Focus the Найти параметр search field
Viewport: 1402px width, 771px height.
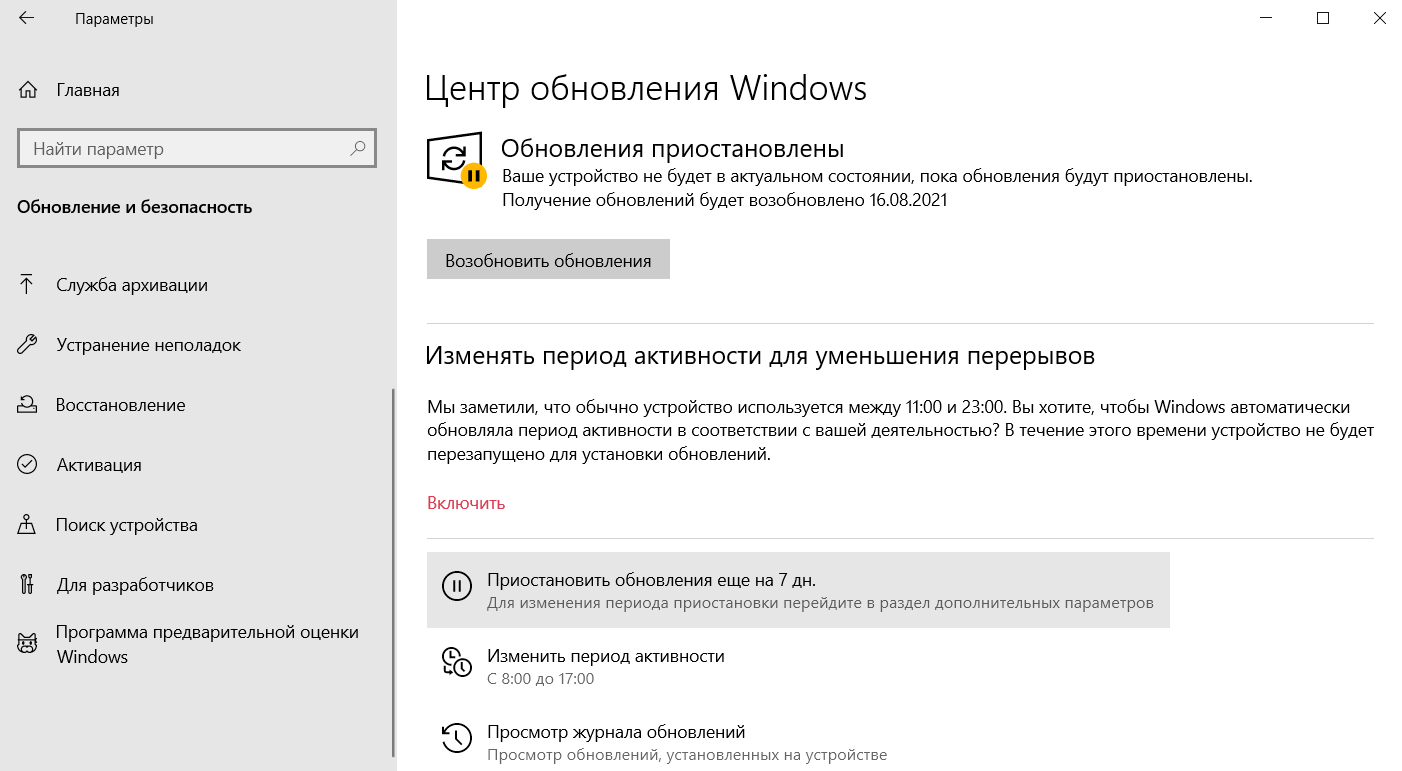[x=197, y=148]
